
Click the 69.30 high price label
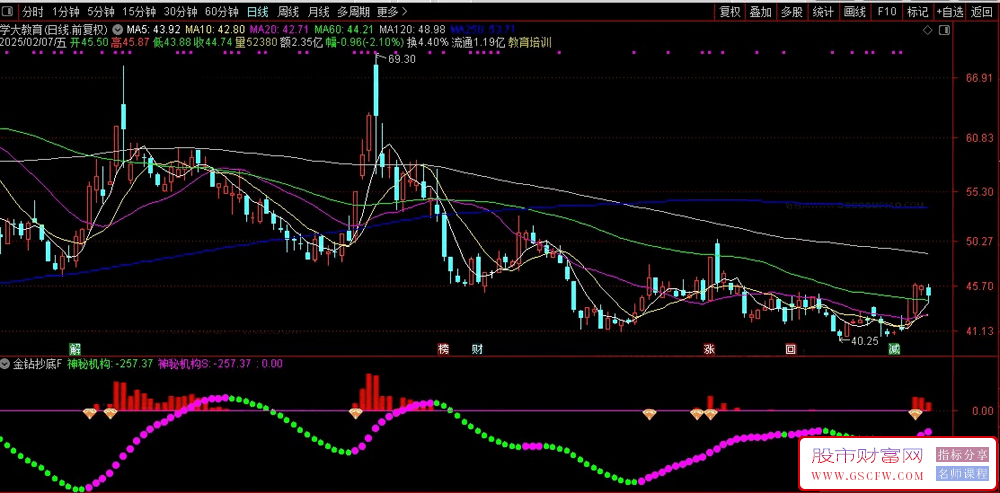[401, 59]
